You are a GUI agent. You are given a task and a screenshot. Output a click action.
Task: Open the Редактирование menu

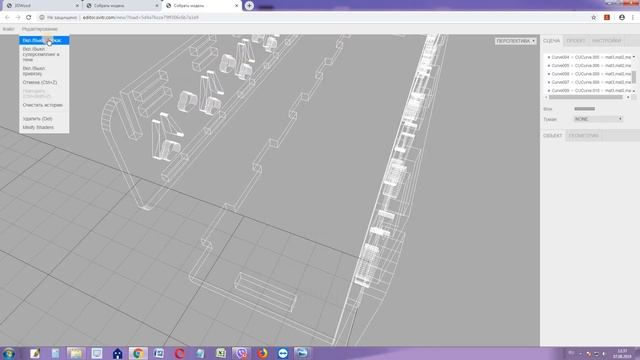pos(40,29)
